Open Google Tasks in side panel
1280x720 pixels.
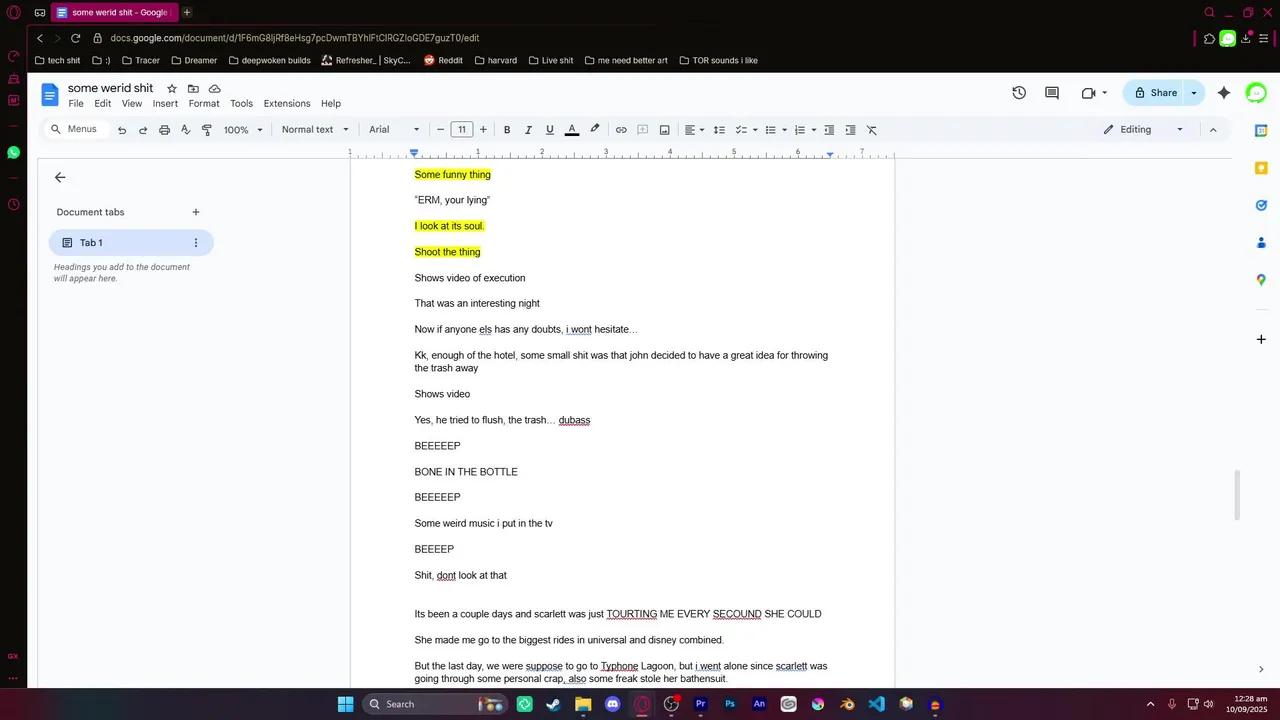pyautogui.click(x=1261, y=205)
